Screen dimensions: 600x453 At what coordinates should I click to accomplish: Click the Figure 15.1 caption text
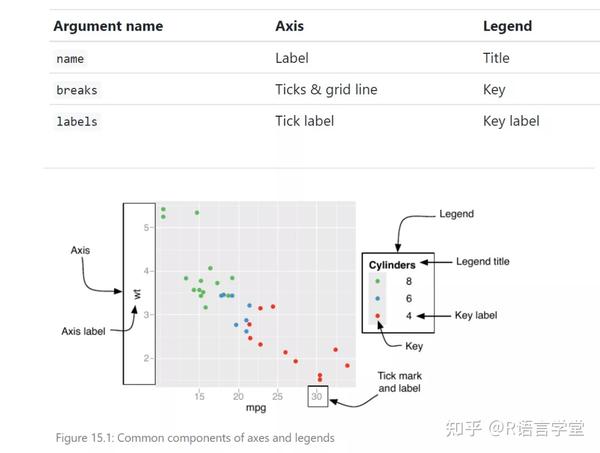click(195, 438)
